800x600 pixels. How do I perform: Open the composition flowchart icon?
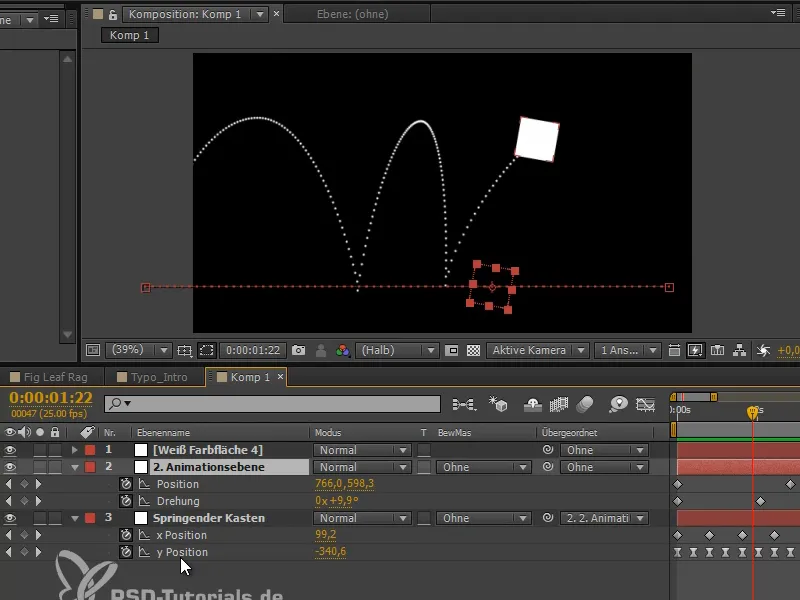tap(739, 351)
